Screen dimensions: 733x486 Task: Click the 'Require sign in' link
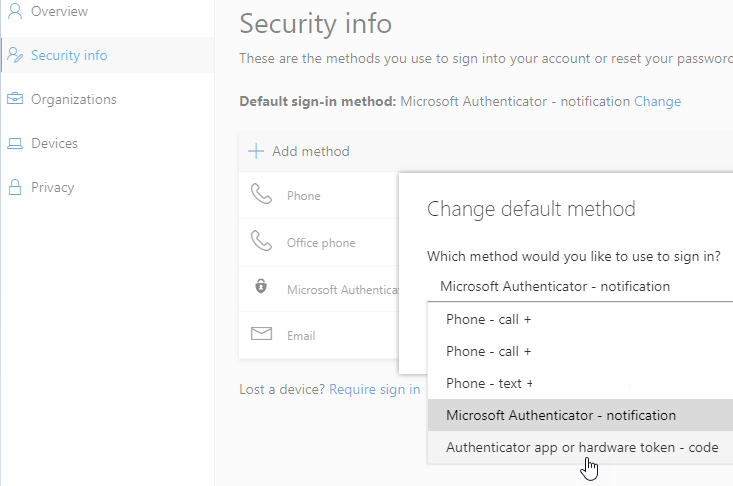pos(374,389)
